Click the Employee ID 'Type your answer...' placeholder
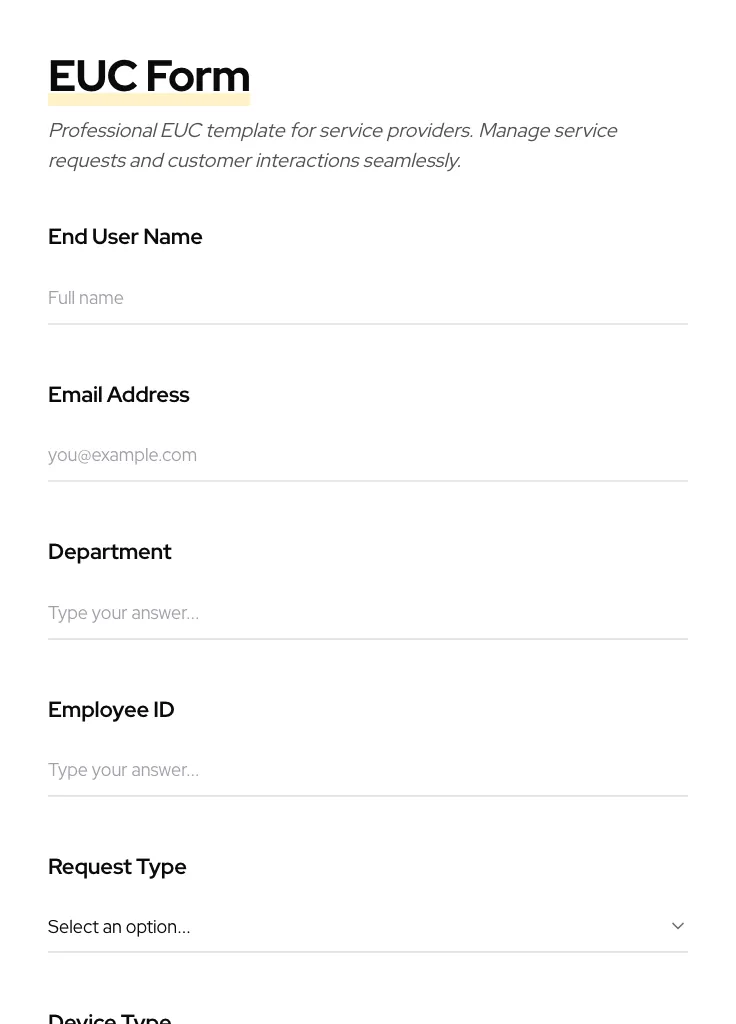The width and height of the screenshot is (736, 1024). (123, 770)
